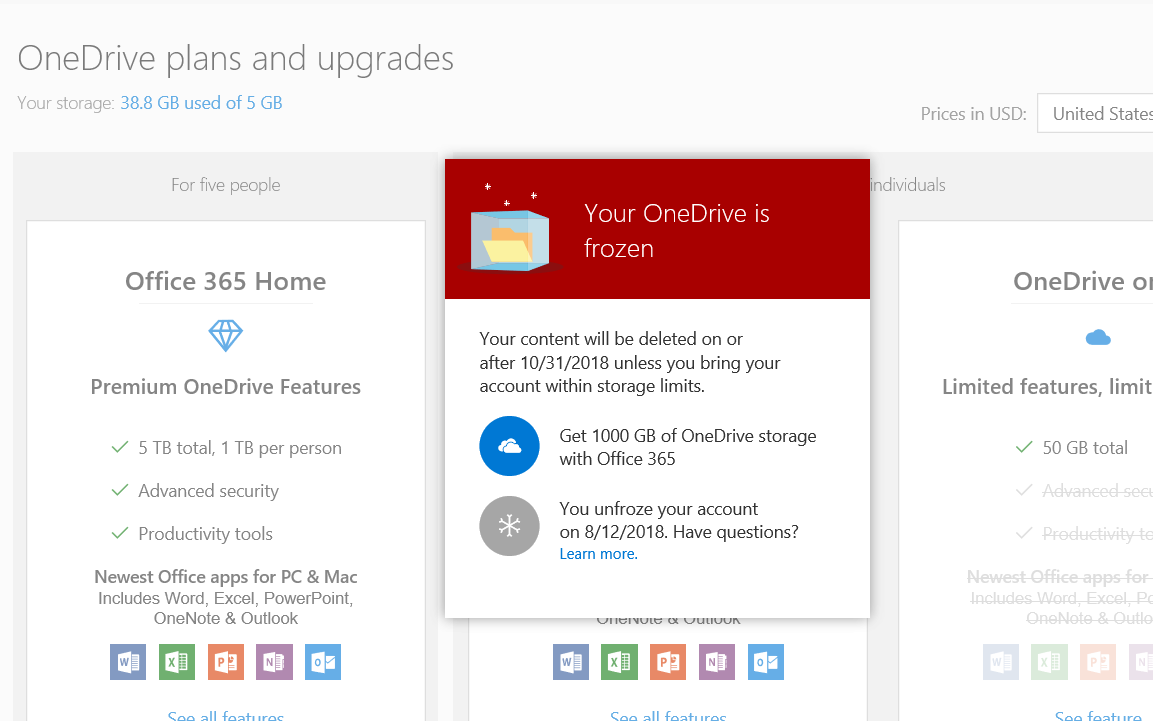Viewport: 1153px width, 721px height.
Task: Click the Premium OneDrive Features subtitle
Action: 226,387
